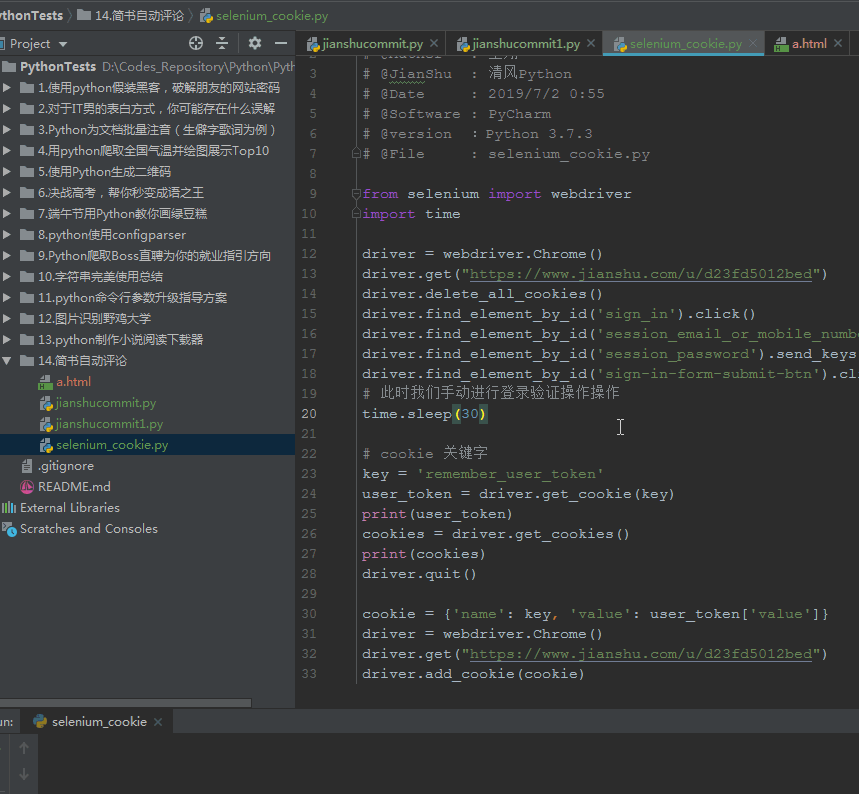Select folder 10.字符串完美使用总结
This screenshot has width=859, height=794.
(x=100, y=277)
